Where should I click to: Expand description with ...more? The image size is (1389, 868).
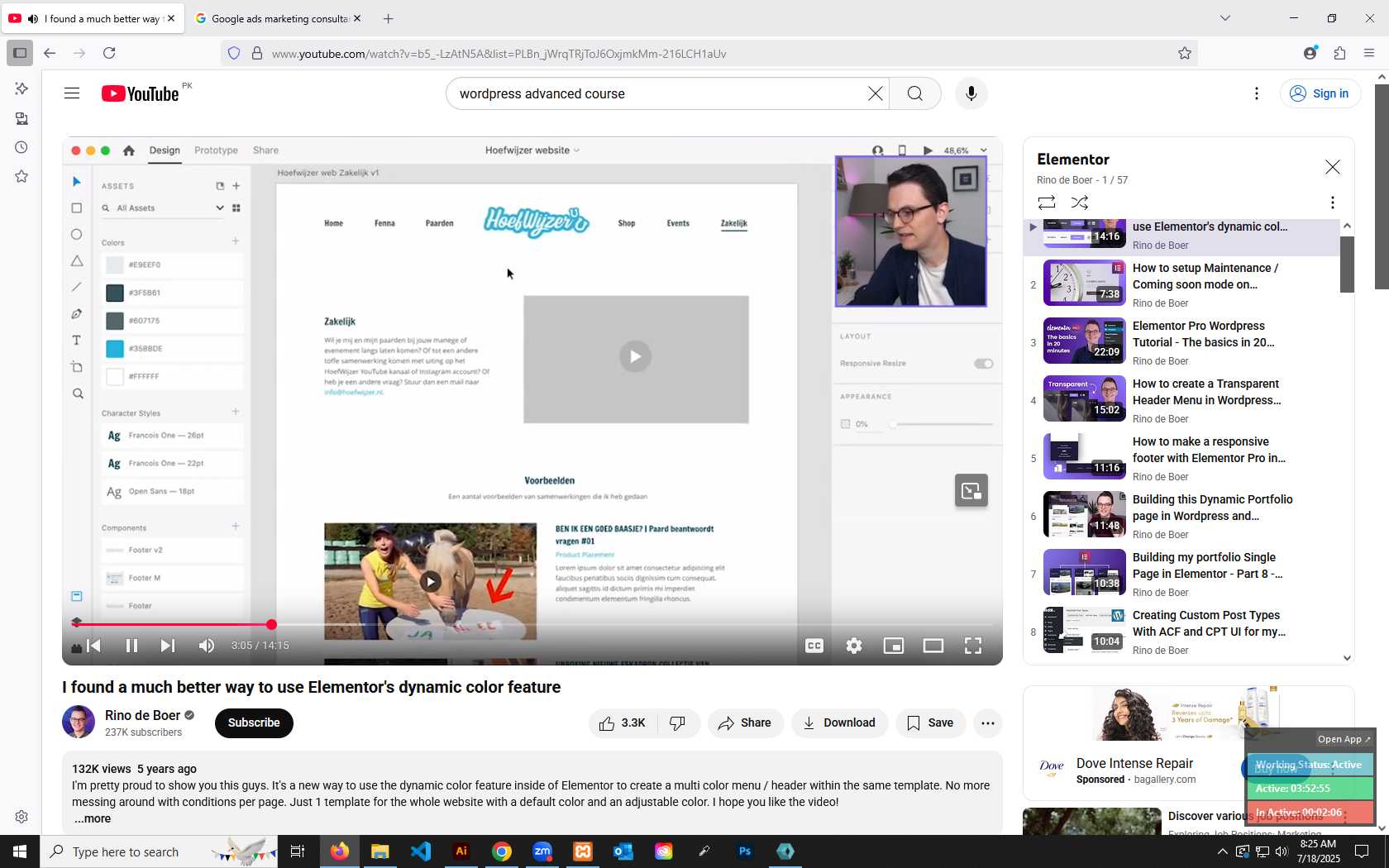[x=92, y=818]
